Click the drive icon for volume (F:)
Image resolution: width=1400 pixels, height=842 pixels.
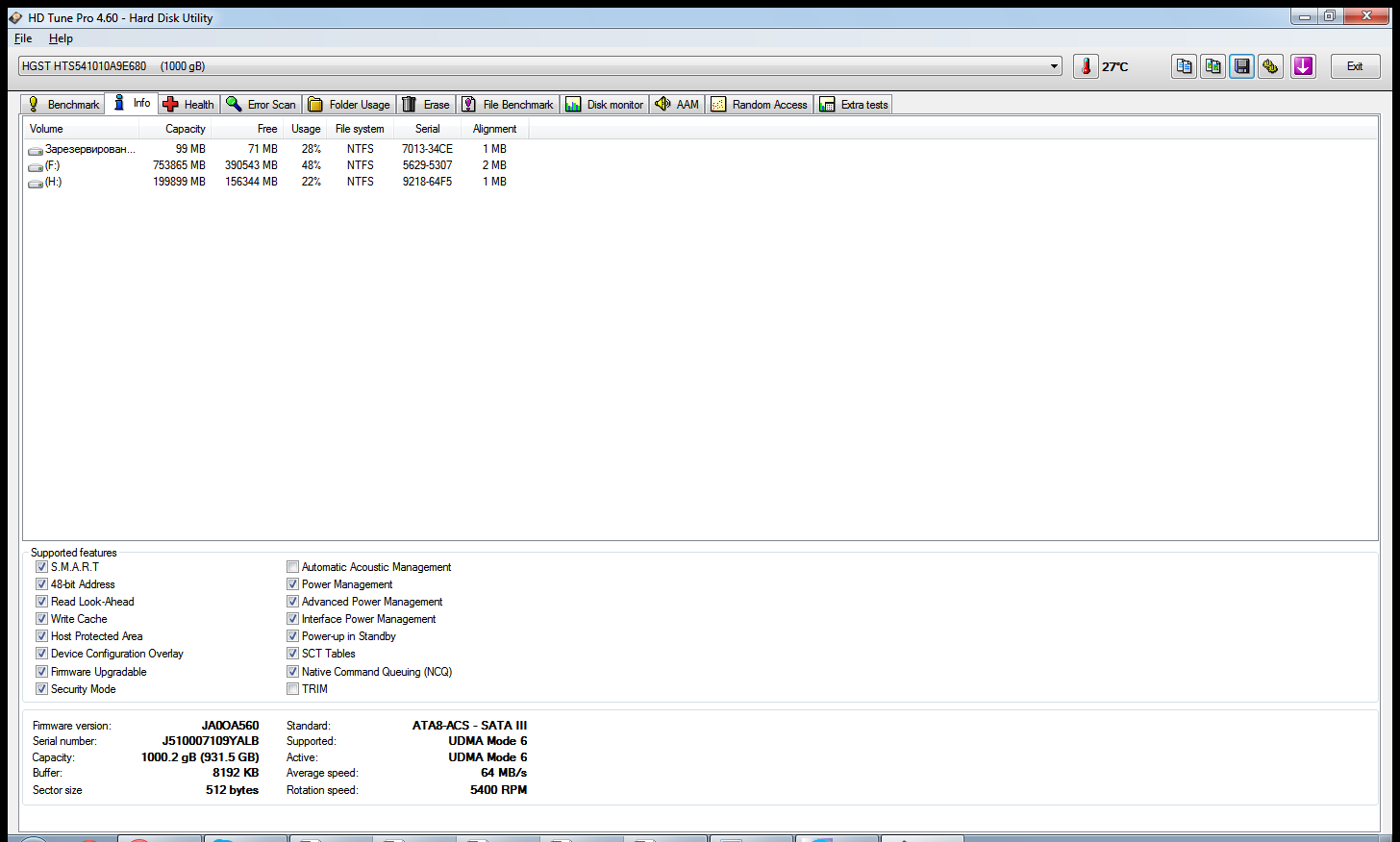click(36, 166)
